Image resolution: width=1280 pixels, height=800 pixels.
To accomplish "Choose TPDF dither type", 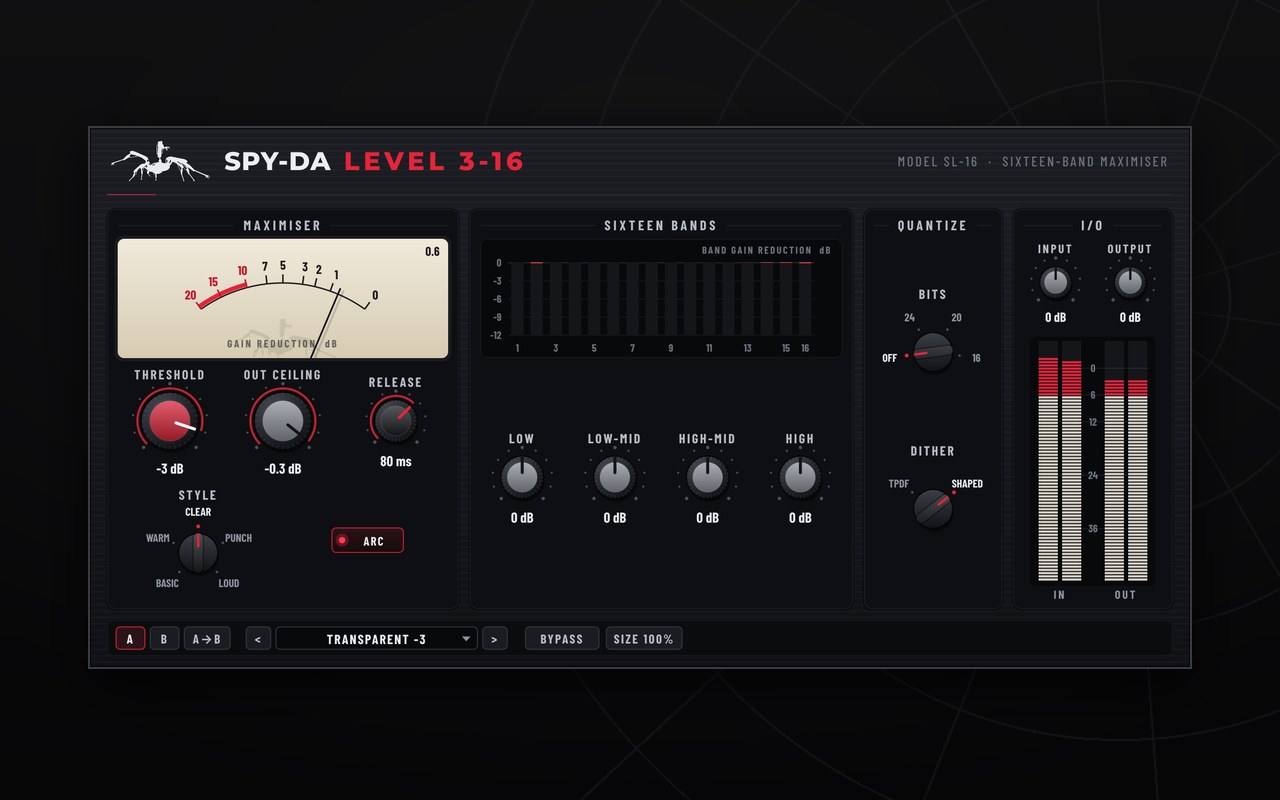I will tap(899, 484).
